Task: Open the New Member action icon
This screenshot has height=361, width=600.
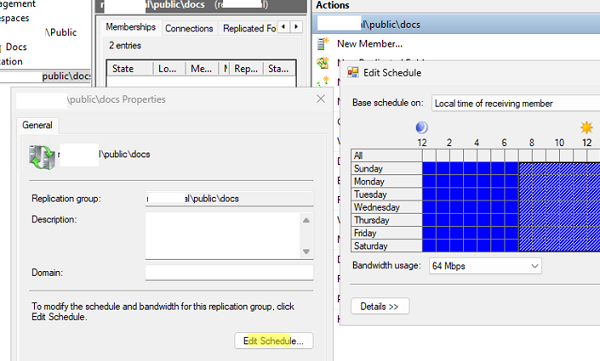Action: [x=323, y=44]
